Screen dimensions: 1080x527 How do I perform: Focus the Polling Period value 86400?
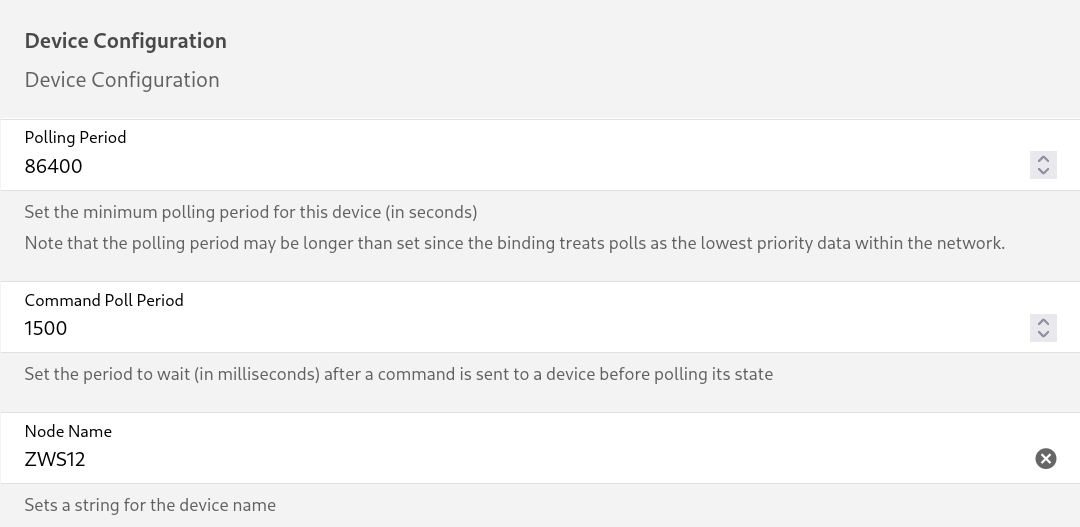click(523, 166)
